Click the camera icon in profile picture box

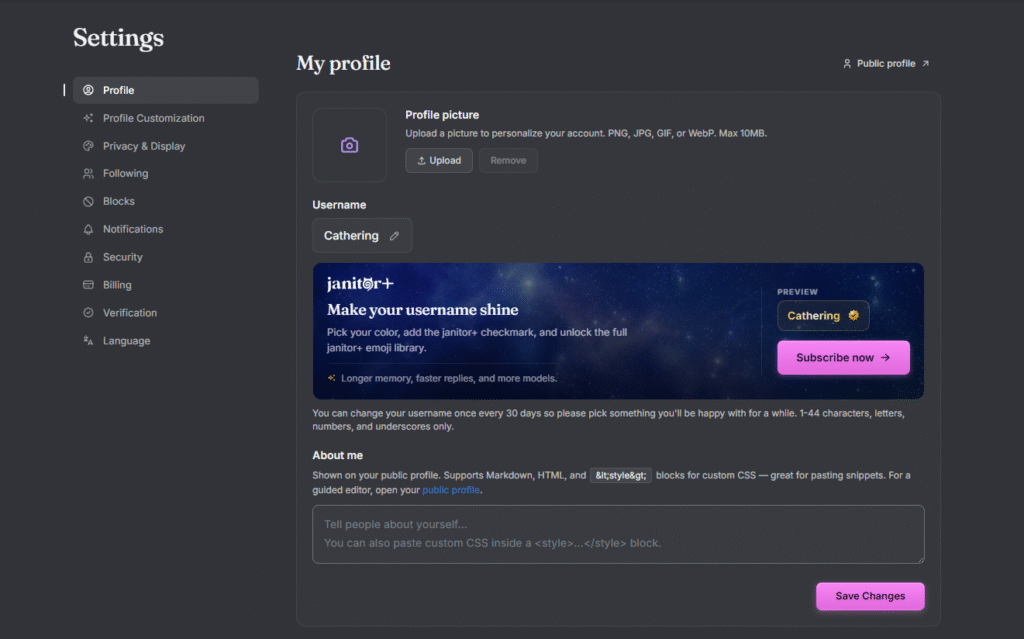point(349,145)
